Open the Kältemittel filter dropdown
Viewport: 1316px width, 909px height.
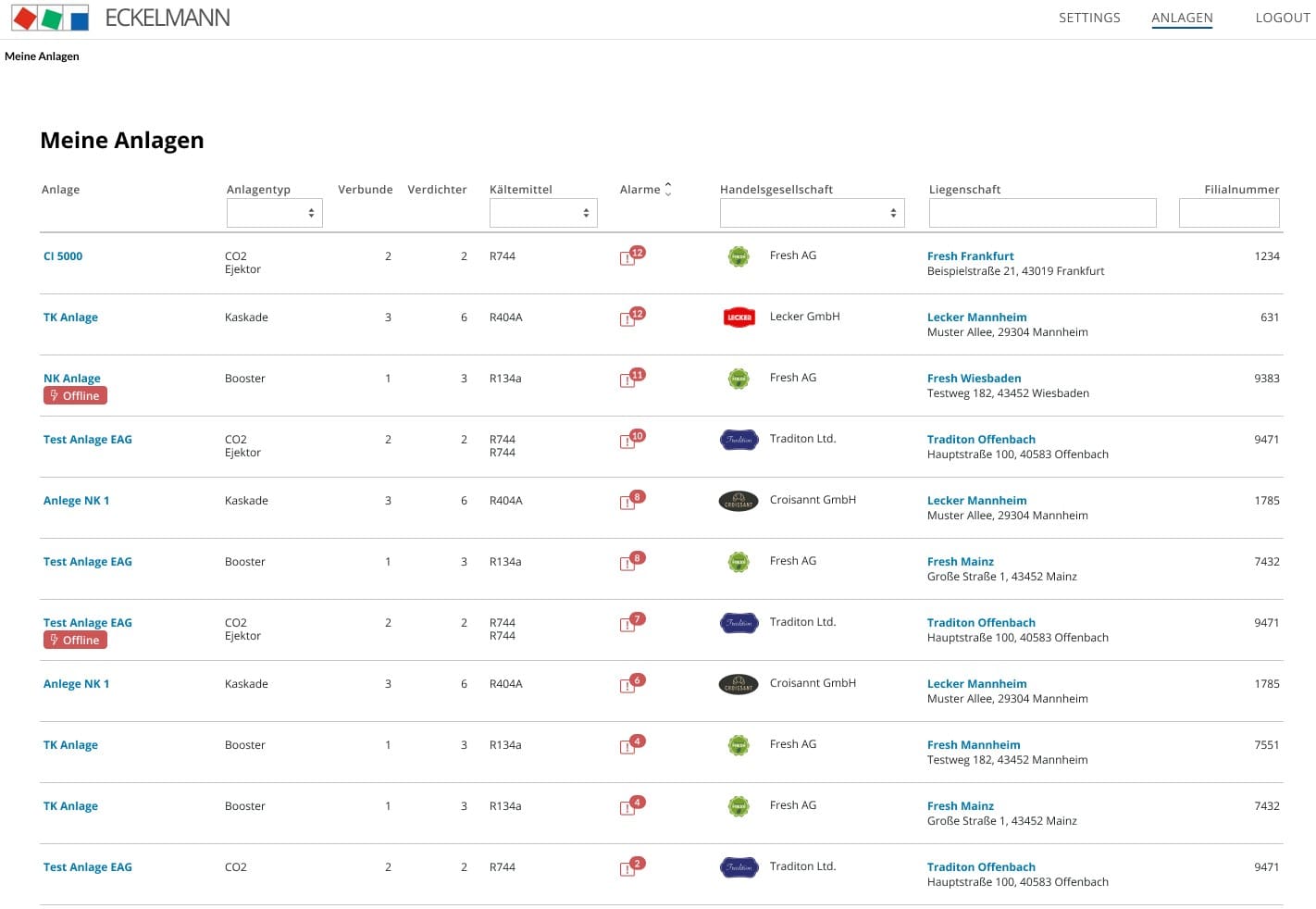pos(543,213)
